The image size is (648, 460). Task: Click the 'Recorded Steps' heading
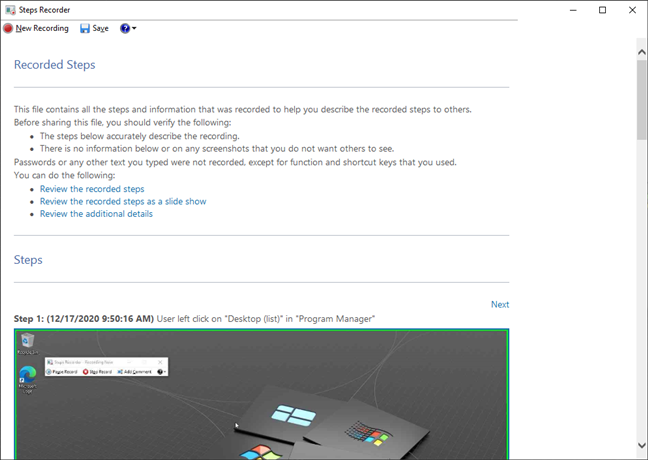pyautogui.click(x=55, y=65)
